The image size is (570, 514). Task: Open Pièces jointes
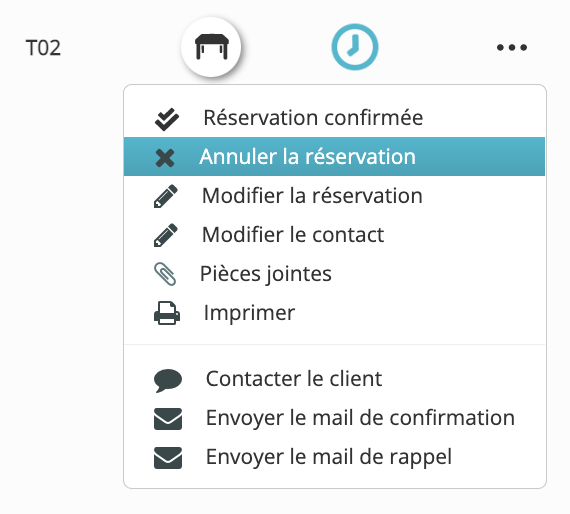(x=334, y=273)
